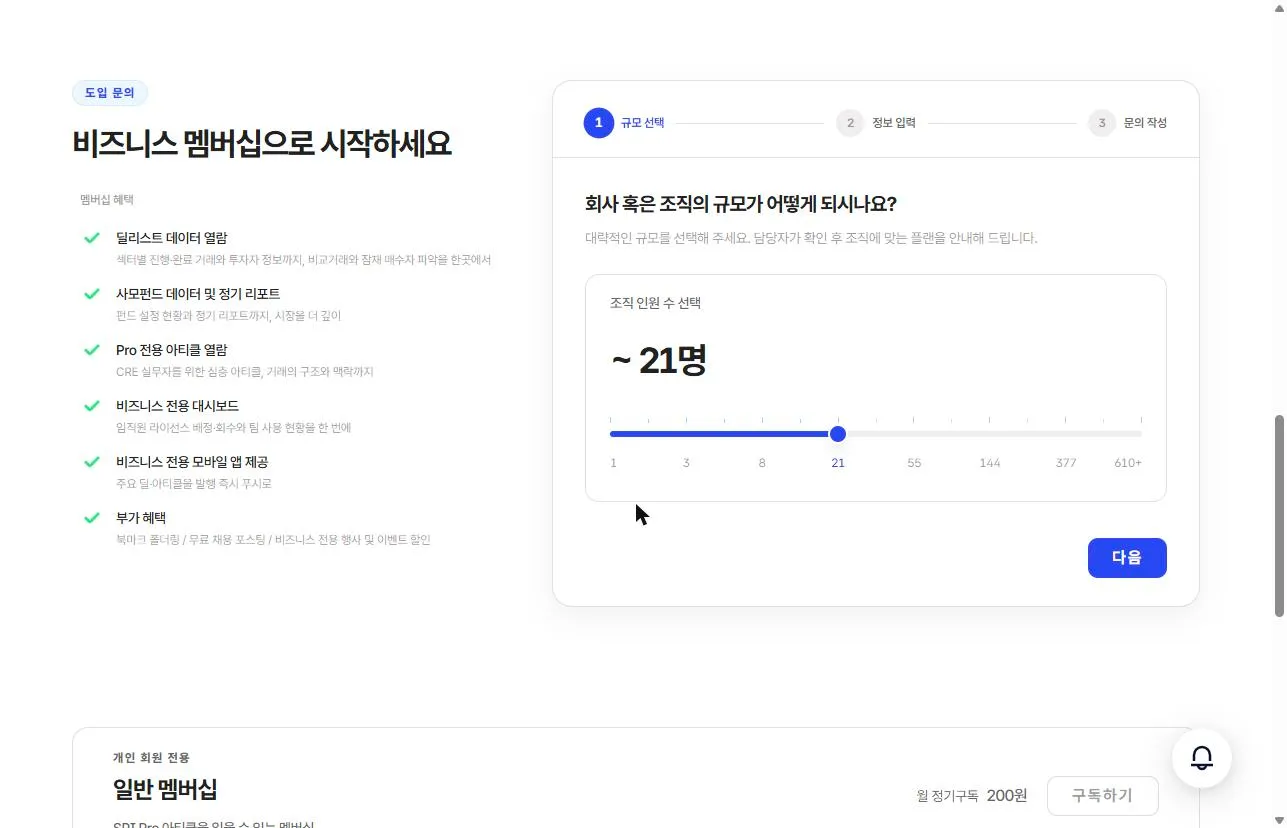
Task: Click the green checkmark beside 딜리스트 데이터 열람
Action: click(x=92, y=238)
